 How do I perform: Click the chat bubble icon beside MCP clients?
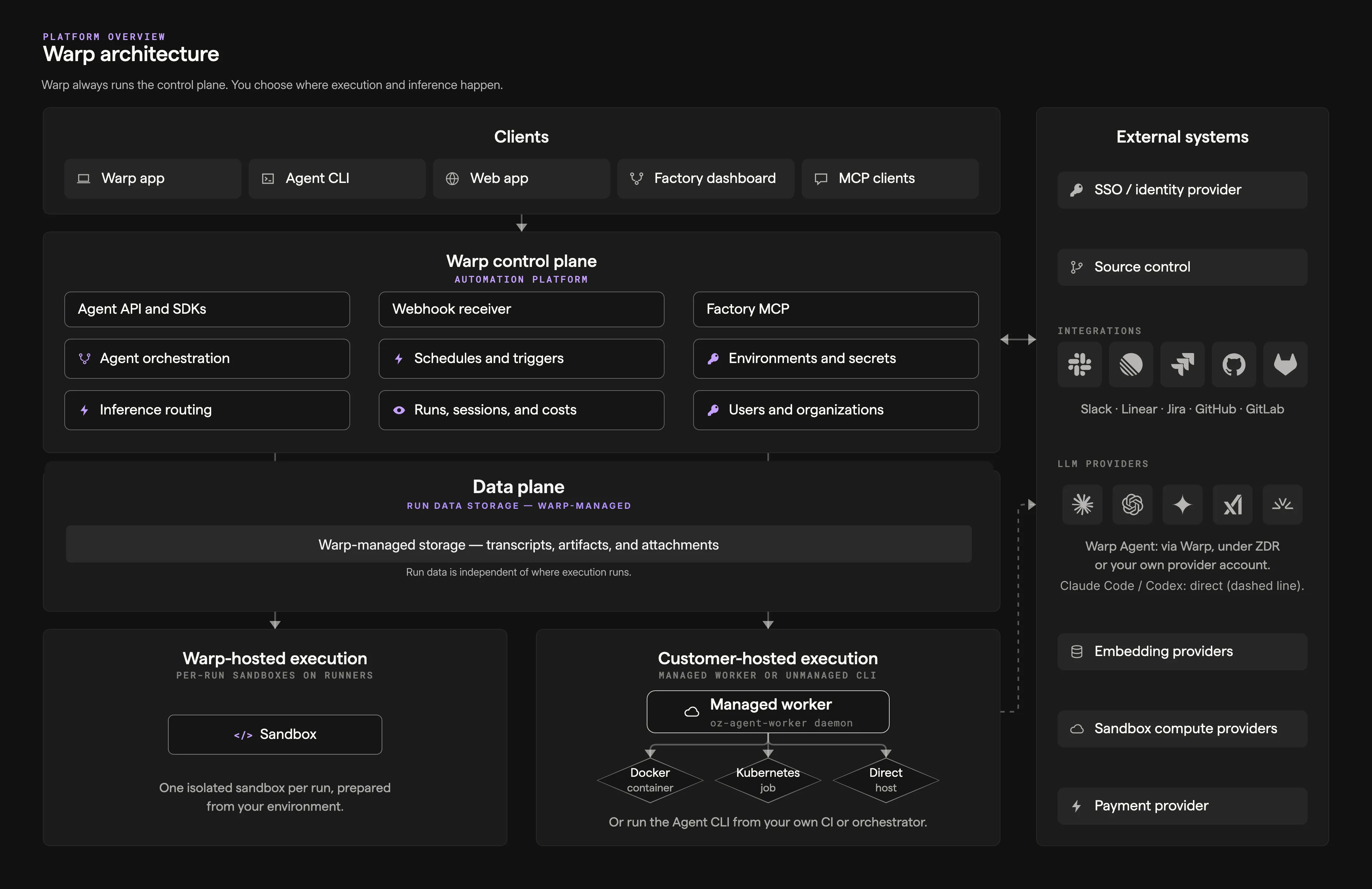(x=821, y=179)
